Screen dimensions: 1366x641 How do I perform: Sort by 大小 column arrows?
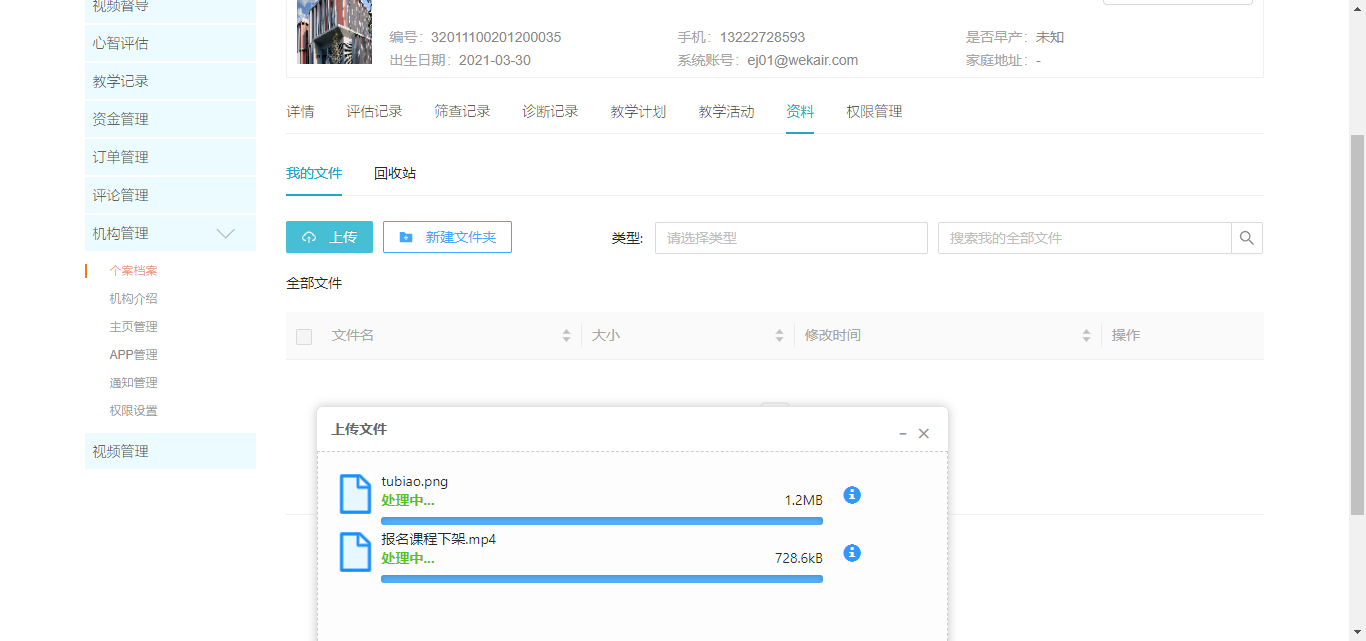point(779,336)
